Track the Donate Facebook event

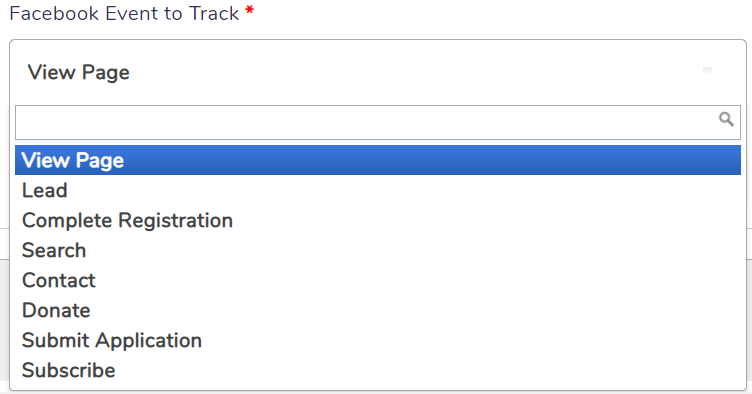tap(378, 310)
